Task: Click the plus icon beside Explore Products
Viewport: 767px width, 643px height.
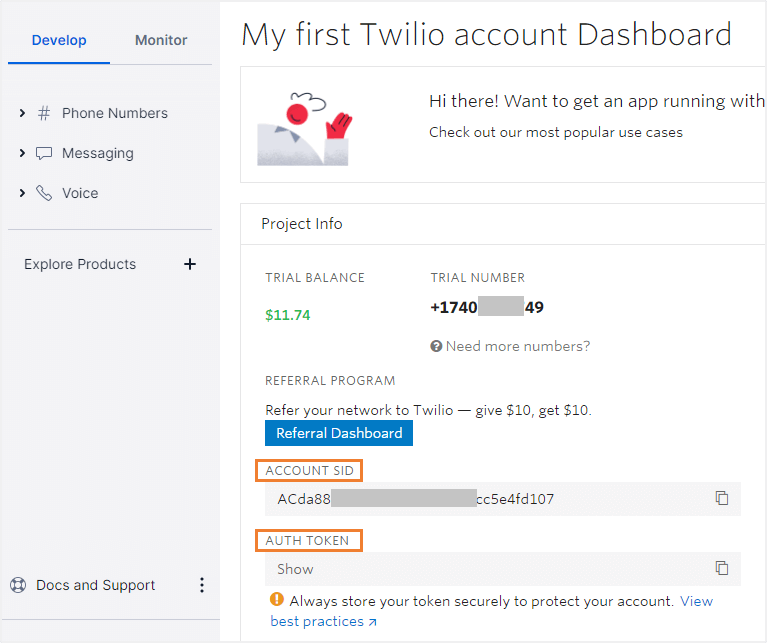Action: coord(190,264)
